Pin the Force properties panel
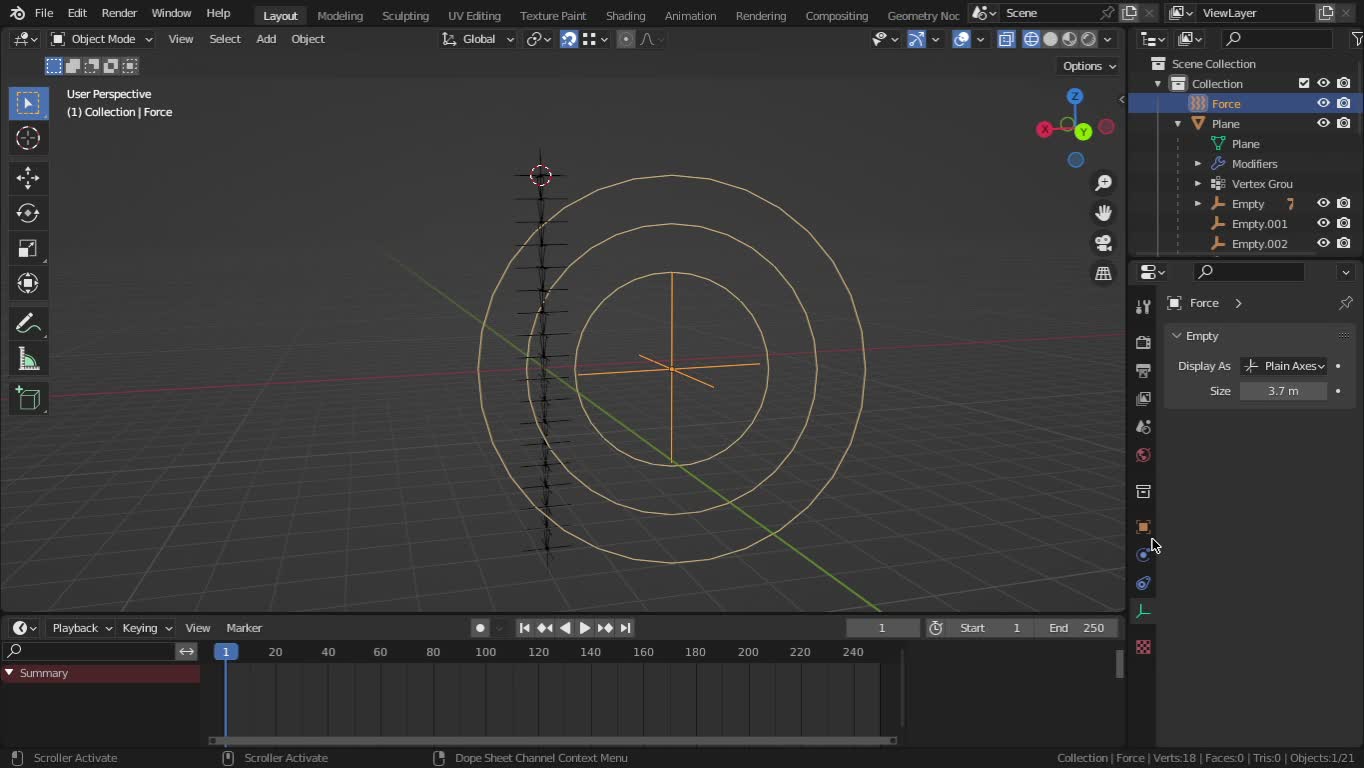Image resolution: width=1364 pixels, height=768 pixels. click(1345, 303)
